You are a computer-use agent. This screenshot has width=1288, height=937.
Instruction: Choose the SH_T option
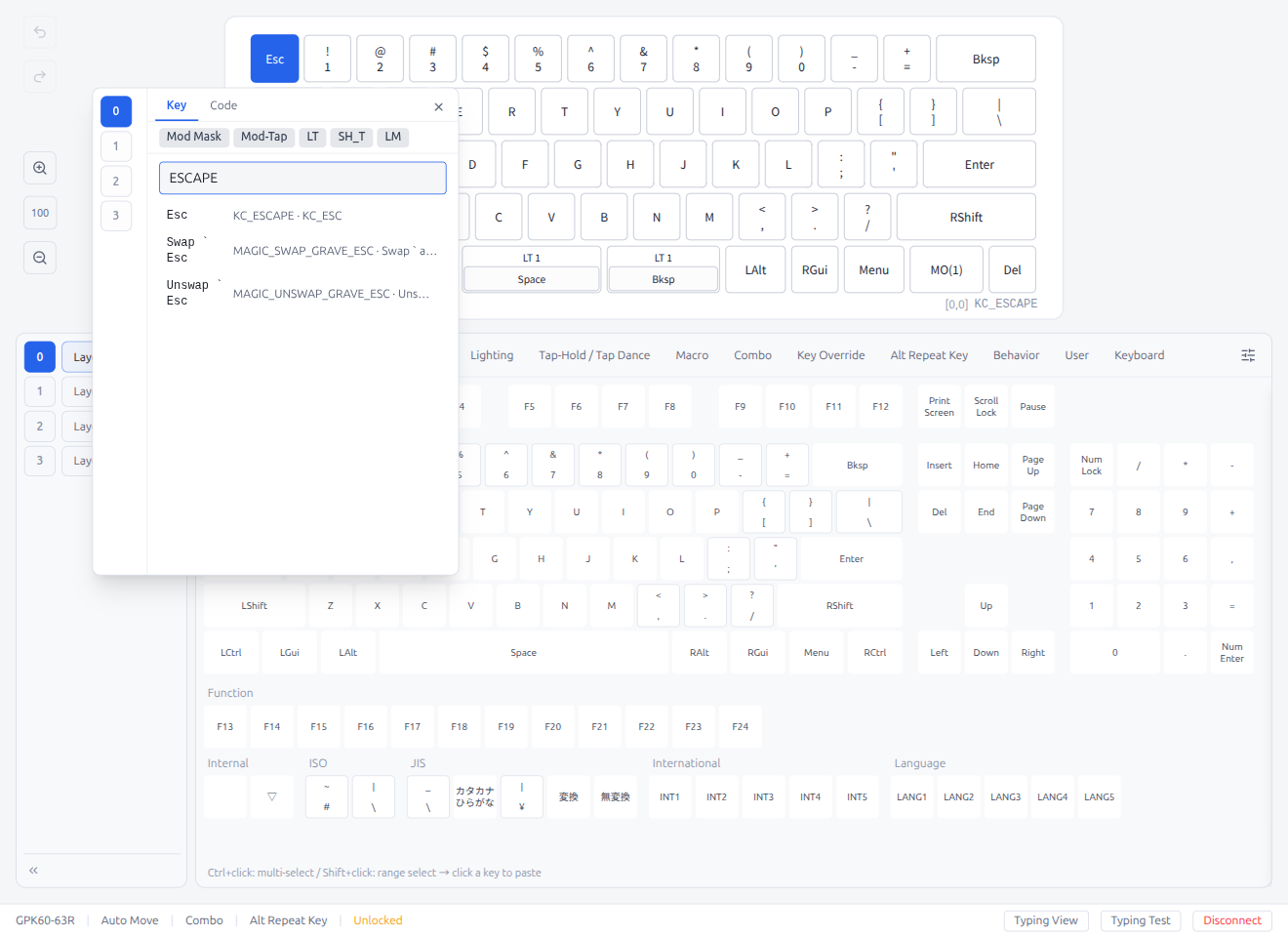351,137
